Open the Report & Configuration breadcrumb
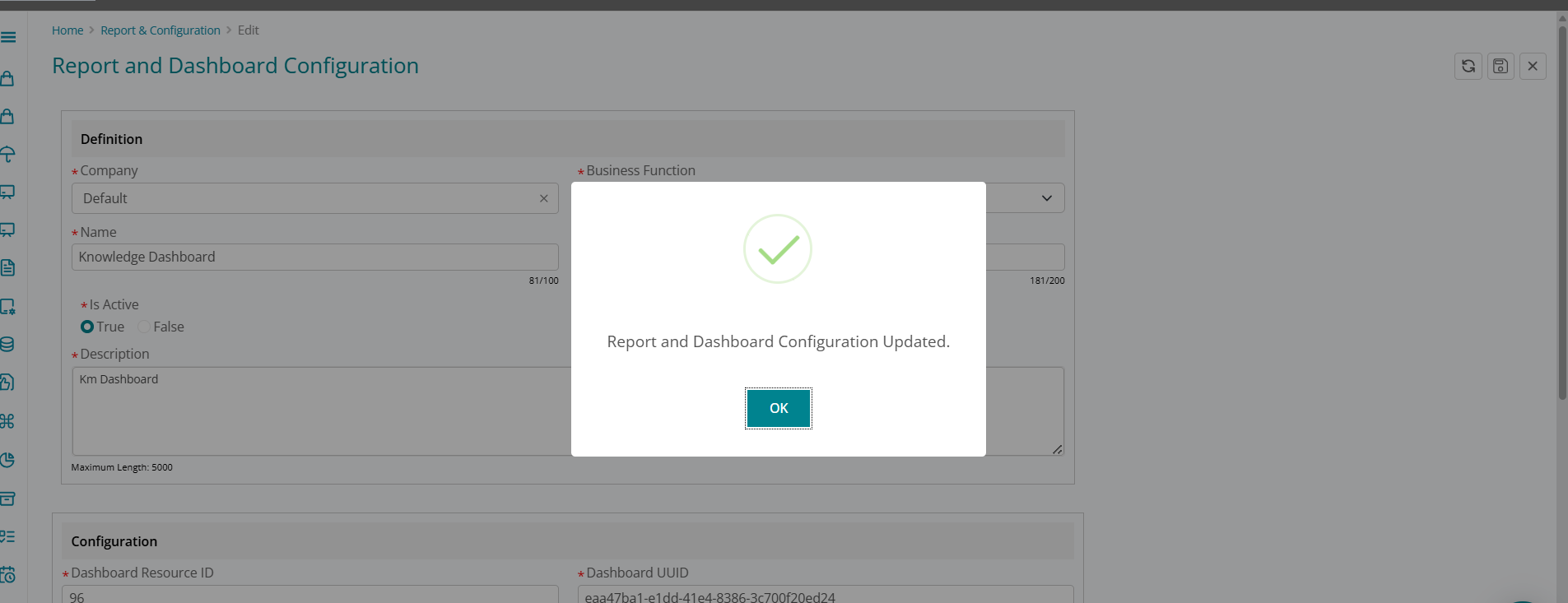This screenshot has width=1568, height=603. tap(161, 30)
